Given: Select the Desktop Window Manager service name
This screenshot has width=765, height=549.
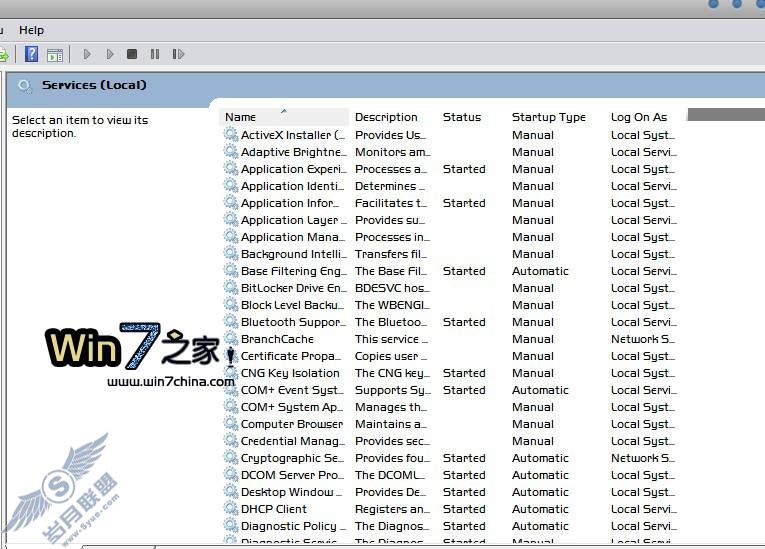Looking at the screenshot, I should tap(292, 492).
